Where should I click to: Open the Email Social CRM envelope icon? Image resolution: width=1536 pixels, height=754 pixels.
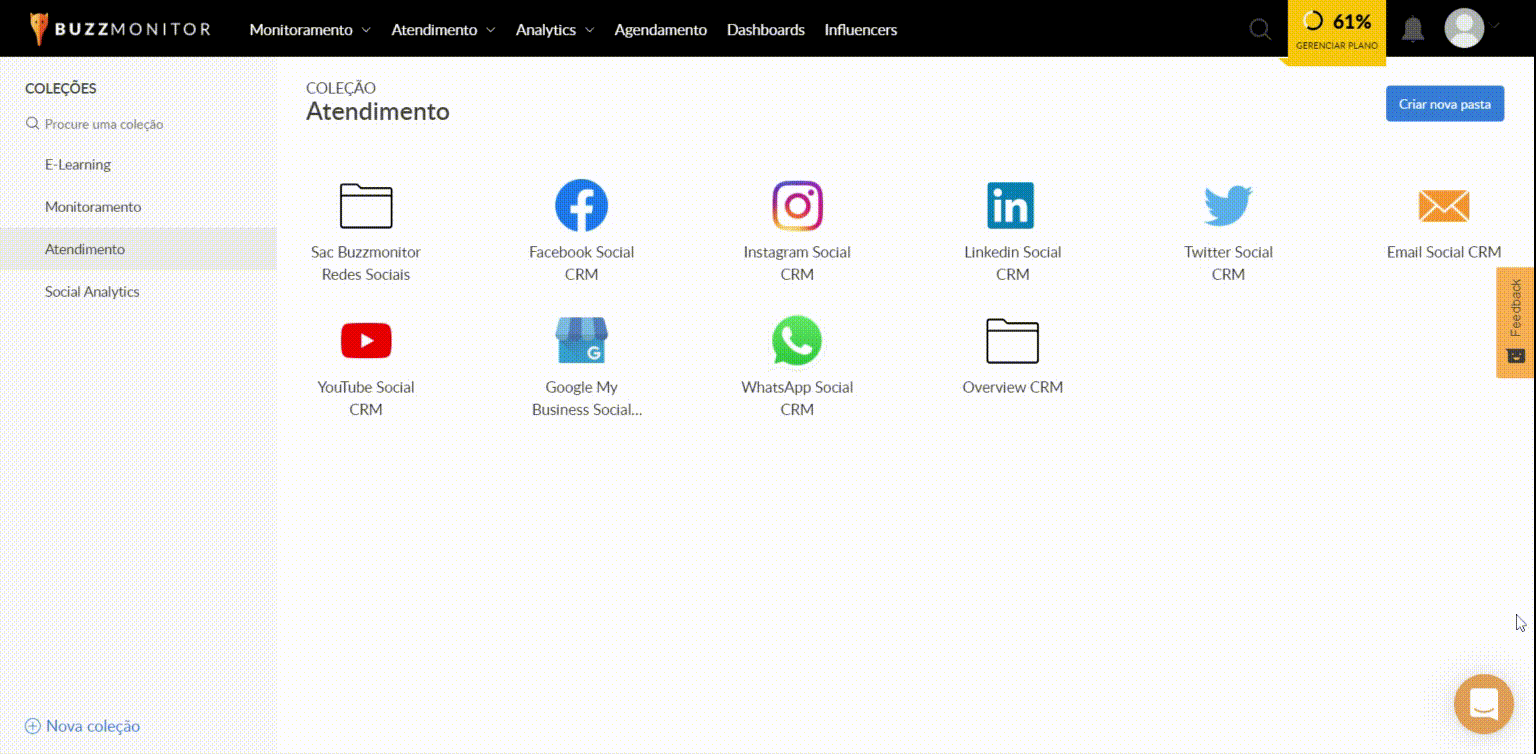click(x=1443, y=206)
